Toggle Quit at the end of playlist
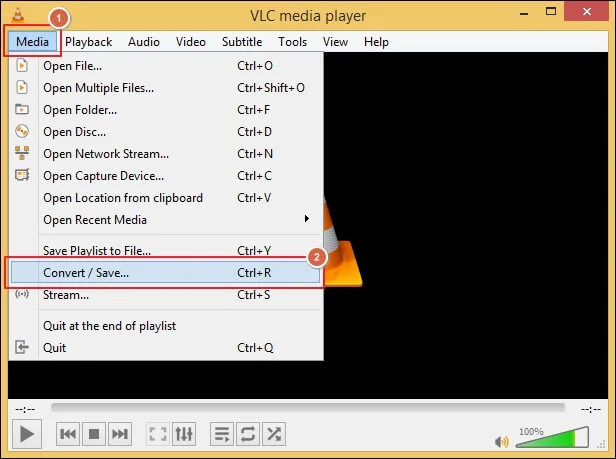 [x=165, y=326]
